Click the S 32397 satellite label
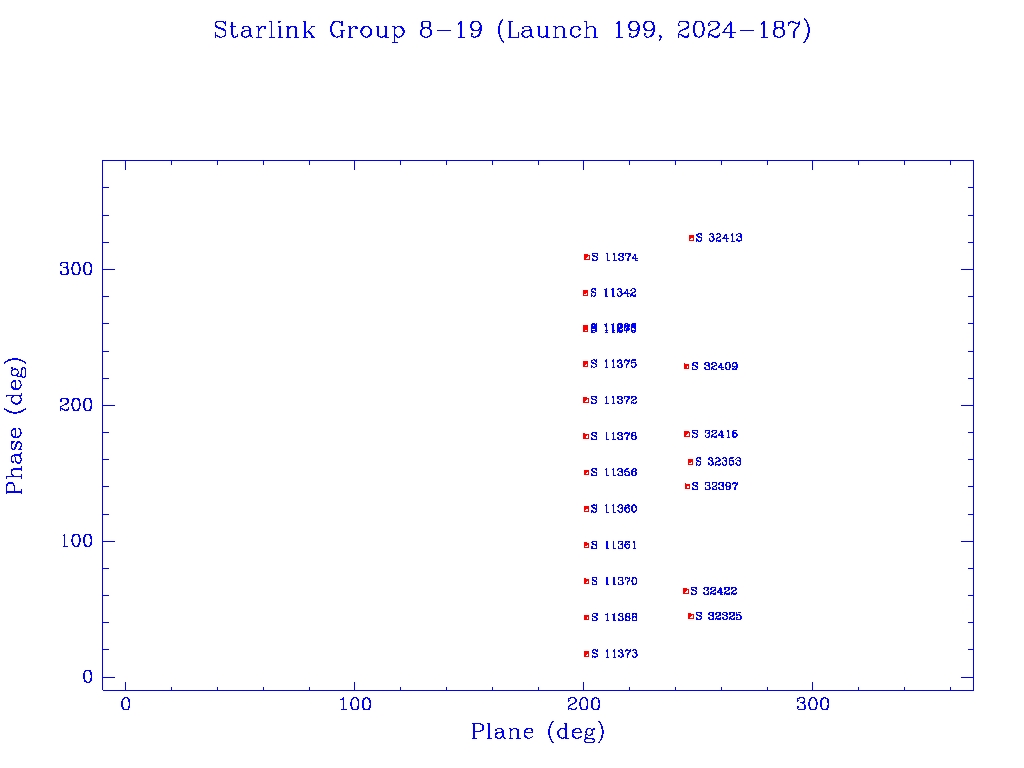 point(715,487)
